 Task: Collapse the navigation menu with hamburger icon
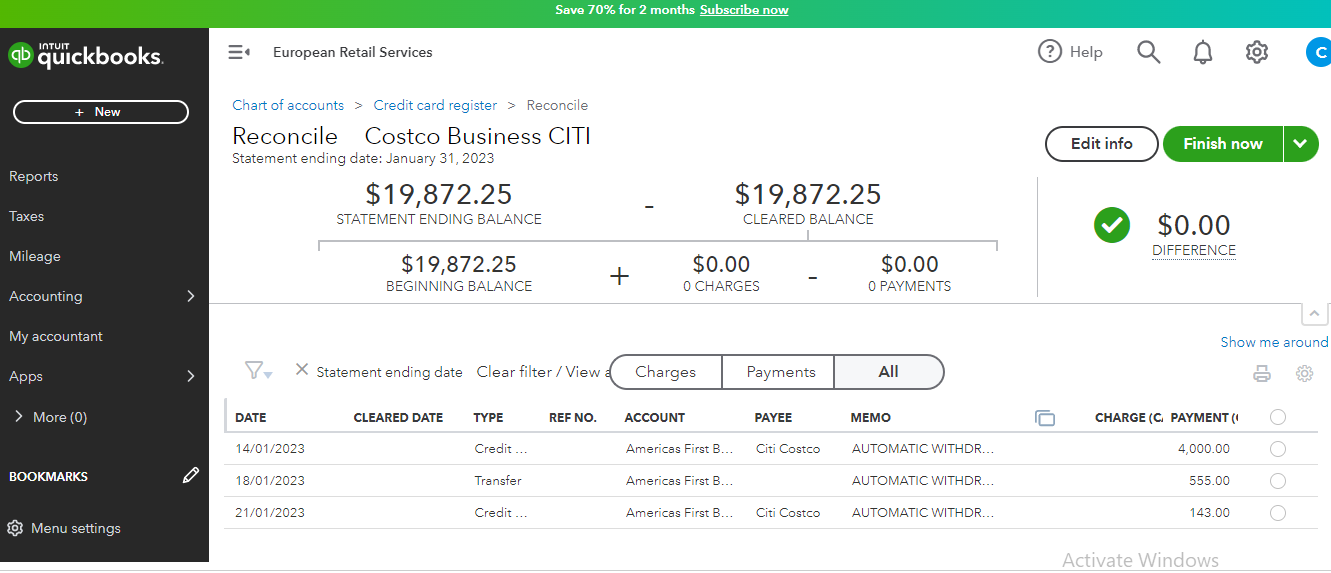click(x=239, y=52)
